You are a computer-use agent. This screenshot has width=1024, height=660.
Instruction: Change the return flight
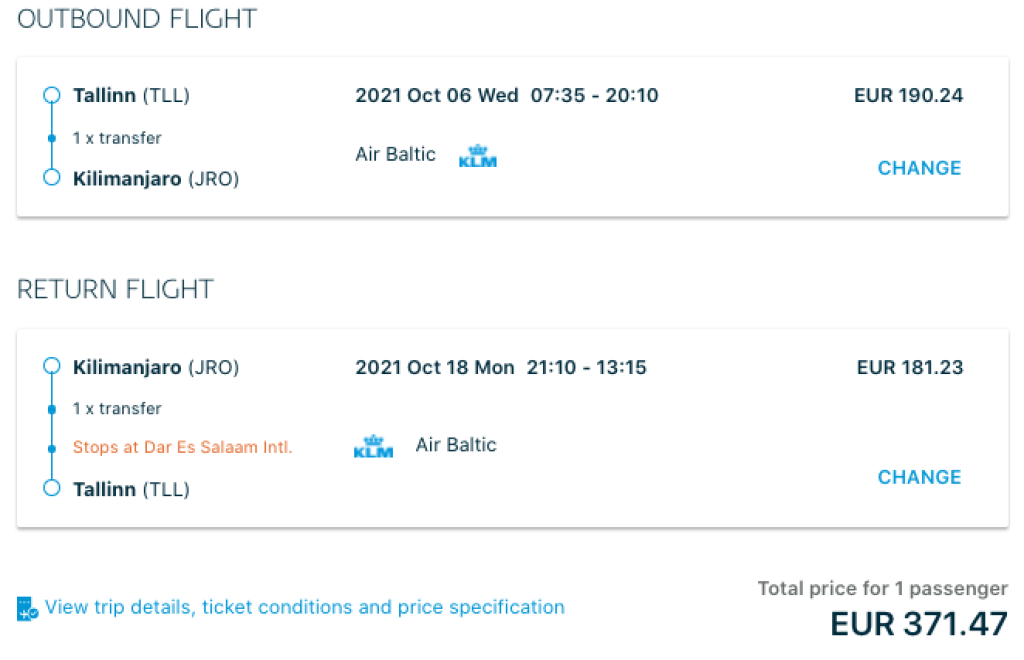[x=919, y=477]
